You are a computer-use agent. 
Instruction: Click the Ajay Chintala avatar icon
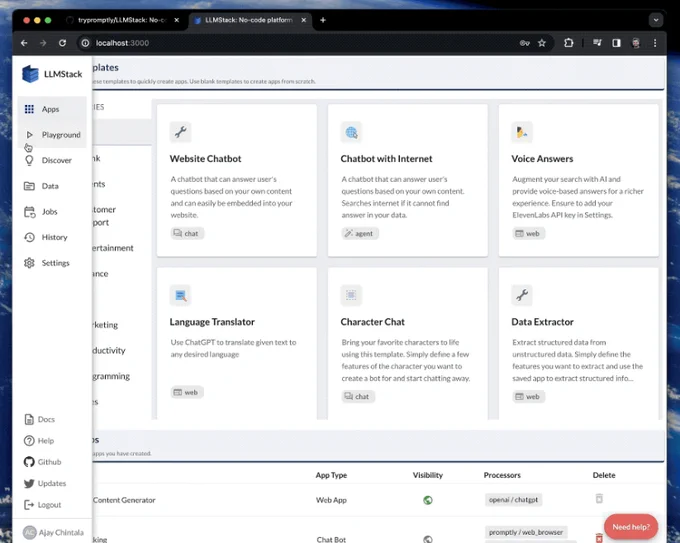coord(29,532)
